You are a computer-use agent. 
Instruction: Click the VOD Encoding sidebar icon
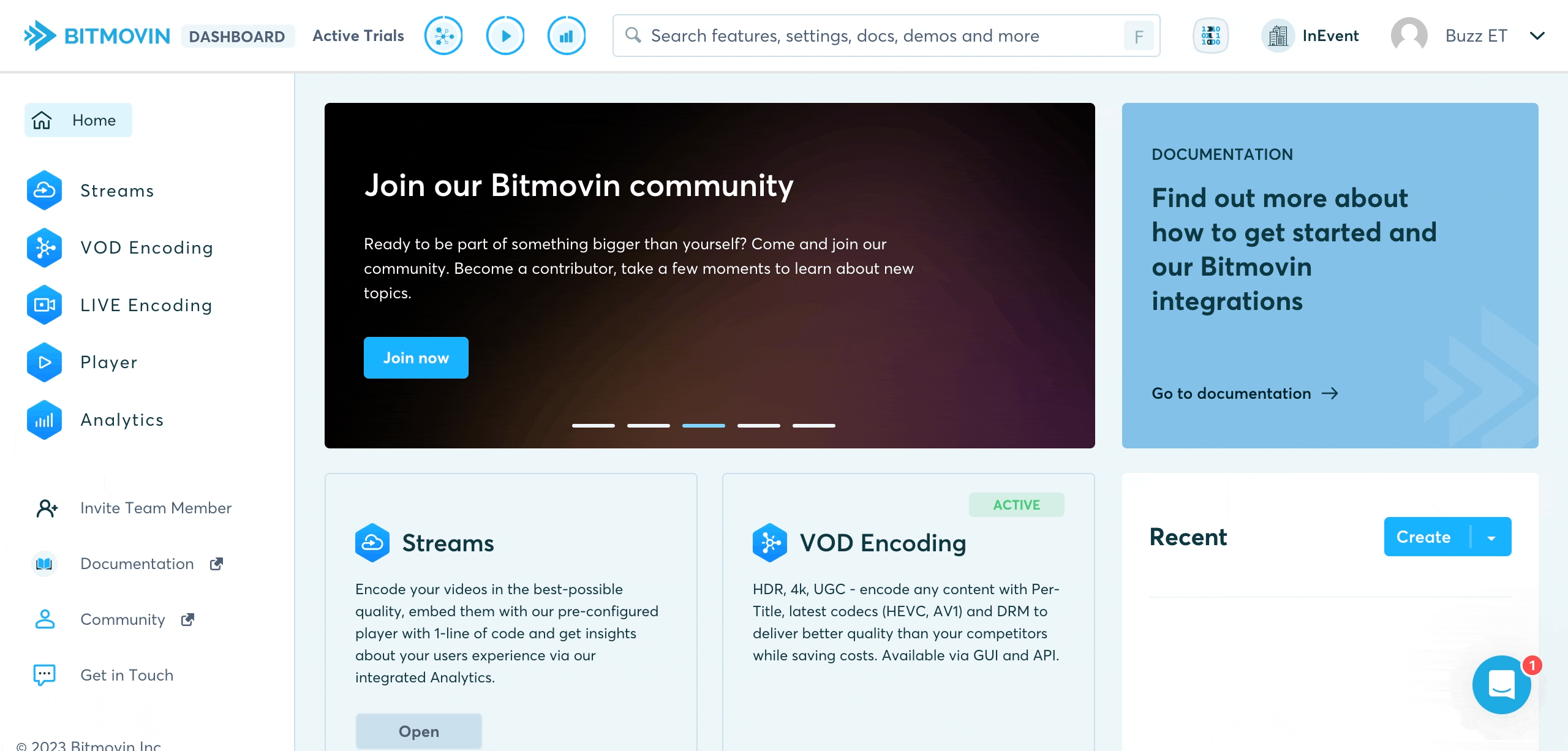[x=44, y=247]
